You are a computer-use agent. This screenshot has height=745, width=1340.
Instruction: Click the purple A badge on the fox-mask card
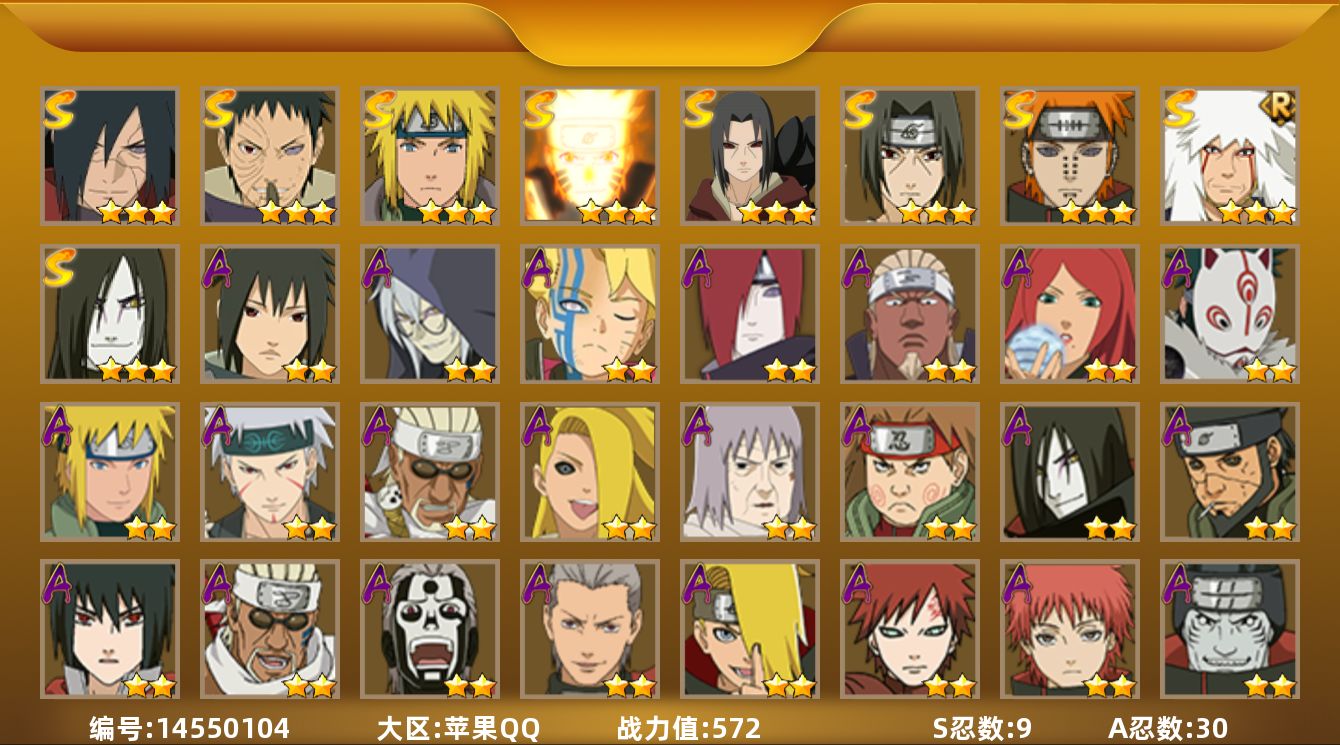coord(1179,267)
